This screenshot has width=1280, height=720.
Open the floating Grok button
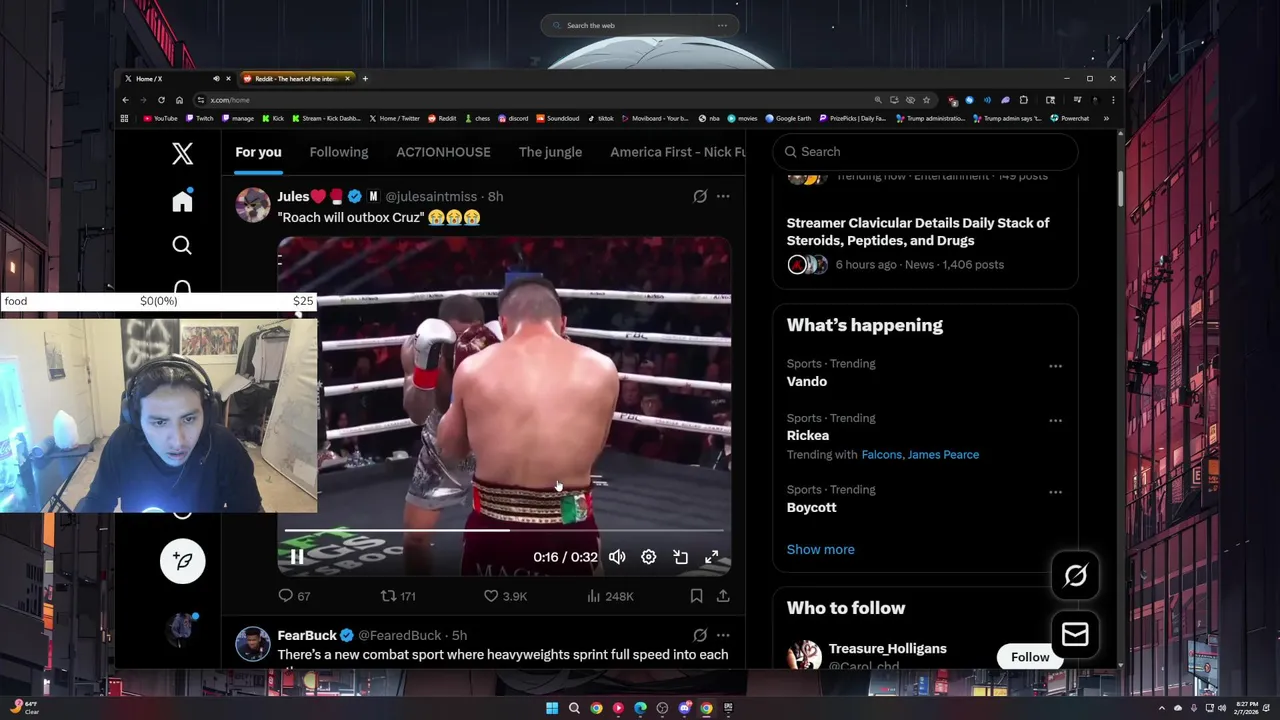1075,575
